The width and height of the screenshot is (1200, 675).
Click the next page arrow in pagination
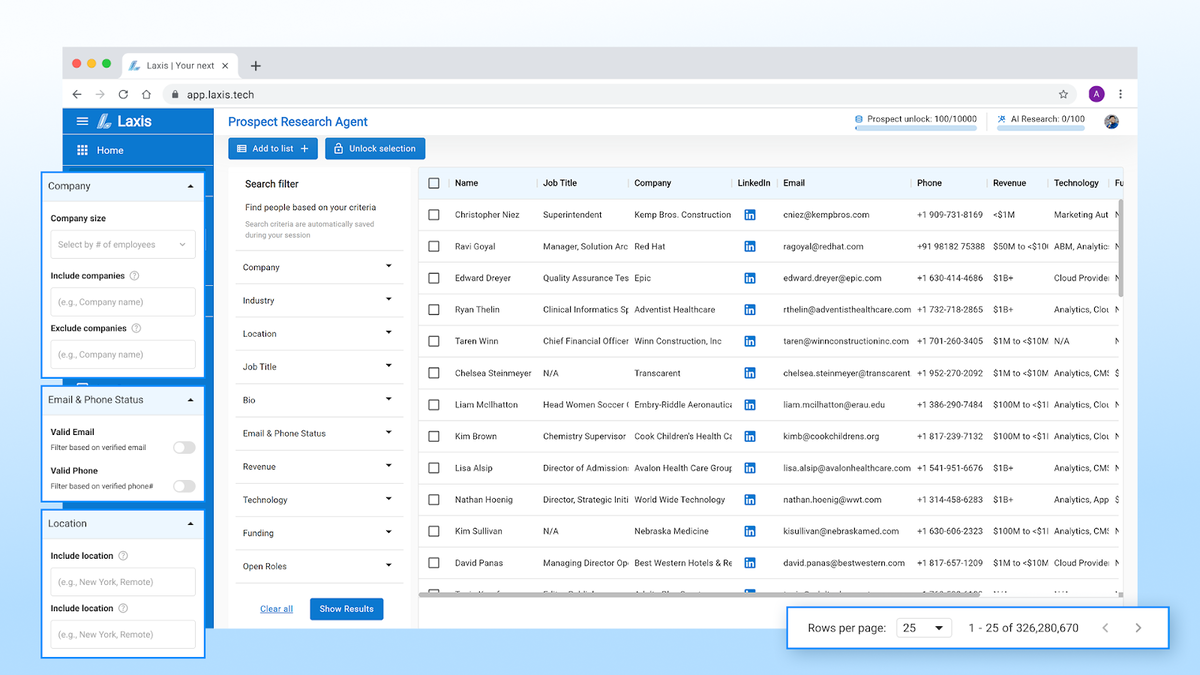(1139, 627)
